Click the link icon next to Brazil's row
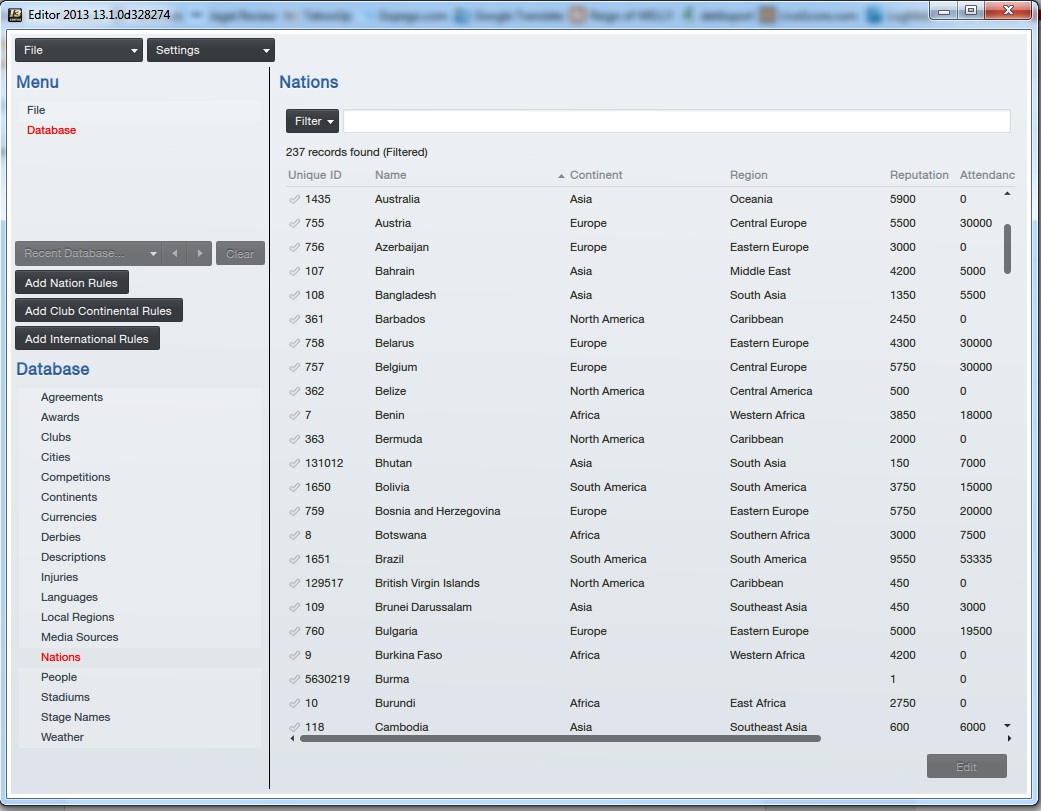Image resolution: width=1041 pixels, height=811 pixels. [x=294, y=559]
